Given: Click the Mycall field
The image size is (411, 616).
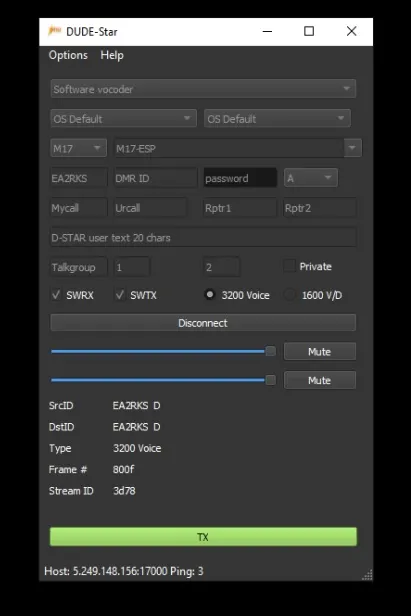Looking at the screenshot, I should [x=78, y=208].
